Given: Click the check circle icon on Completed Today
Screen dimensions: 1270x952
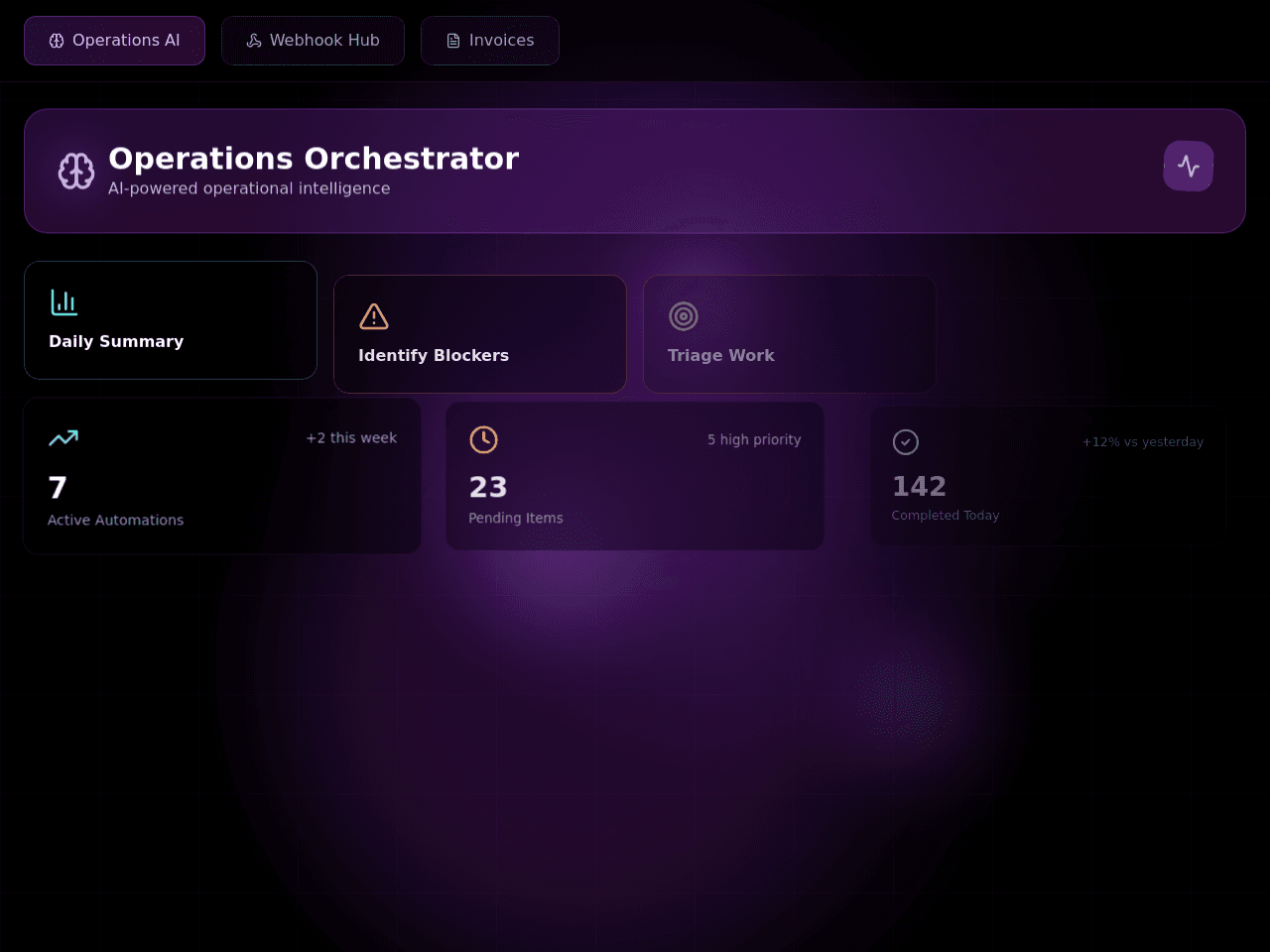Looking at the screenshot, I should tap(906, 442).
